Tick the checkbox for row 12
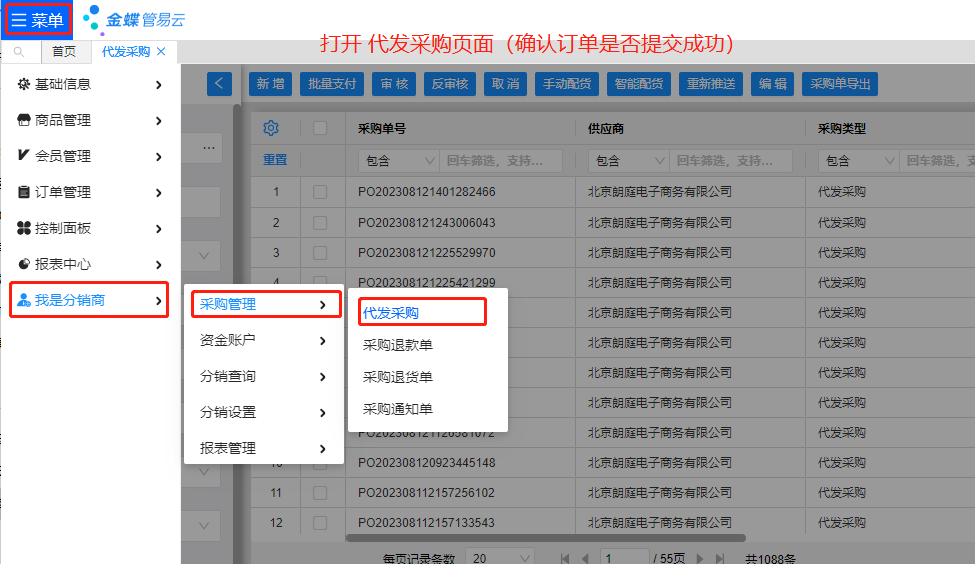This screenshot has height=564, width=975. pyautogui.click(x=320, y=522)
